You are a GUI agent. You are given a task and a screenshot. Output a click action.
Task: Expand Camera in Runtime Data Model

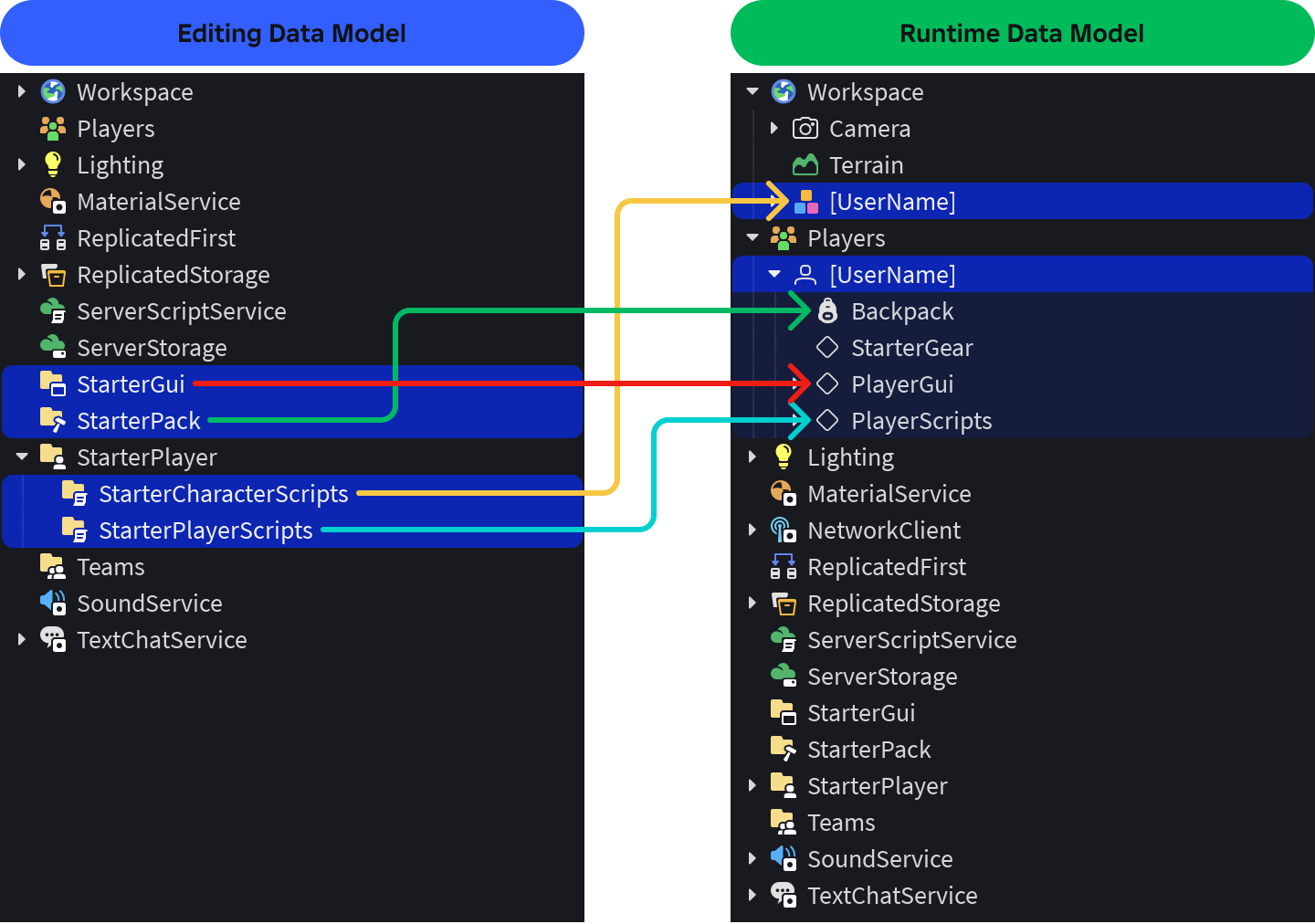tap(774, 128)
